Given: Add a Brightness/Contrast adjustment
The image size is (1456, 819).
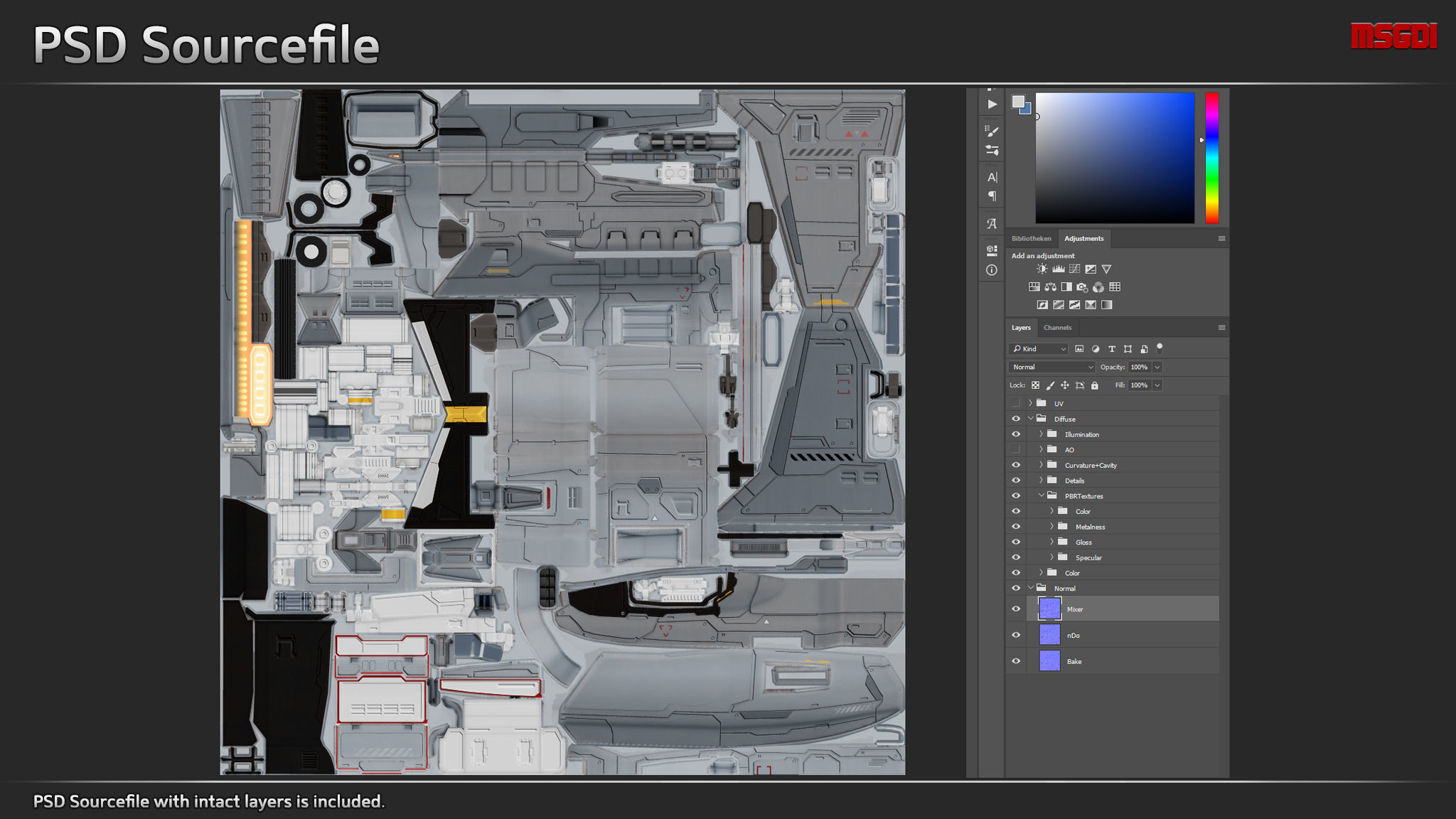Looking at the screenshot, I should coord(1042,269).
